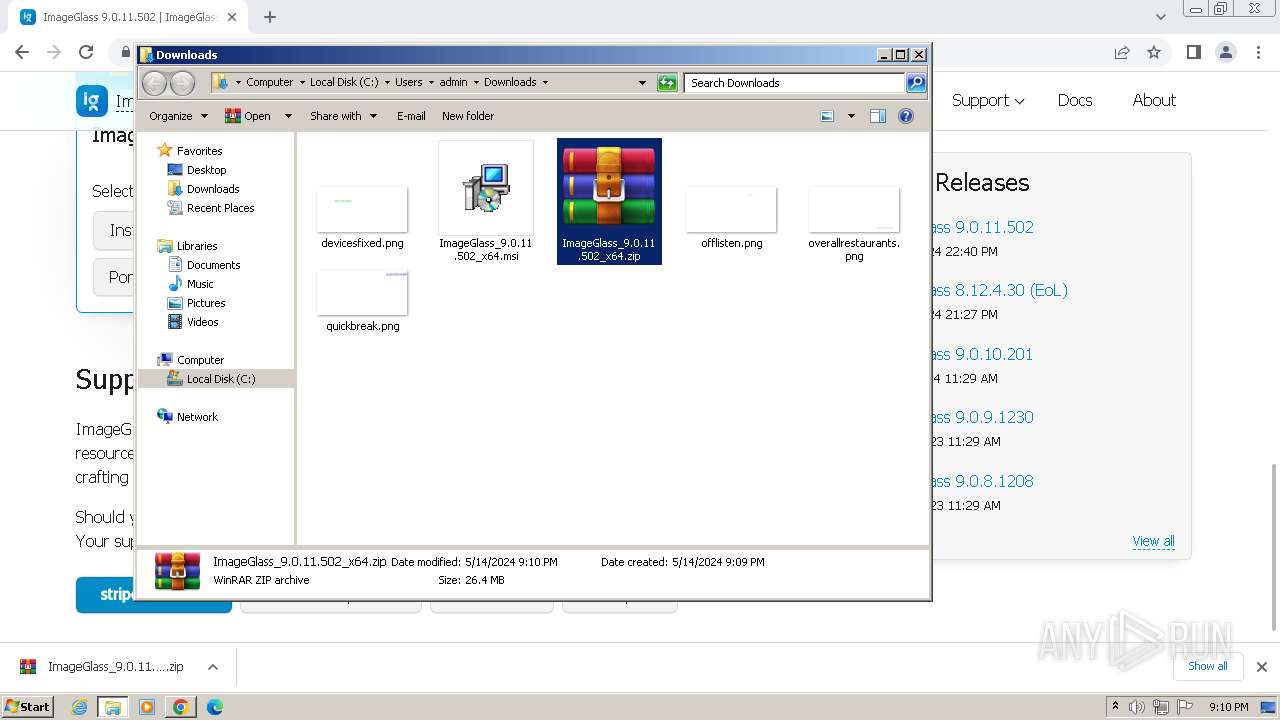This screenshot has height=720, width=1280.
Task: Open Documents library
Action: 213,265
